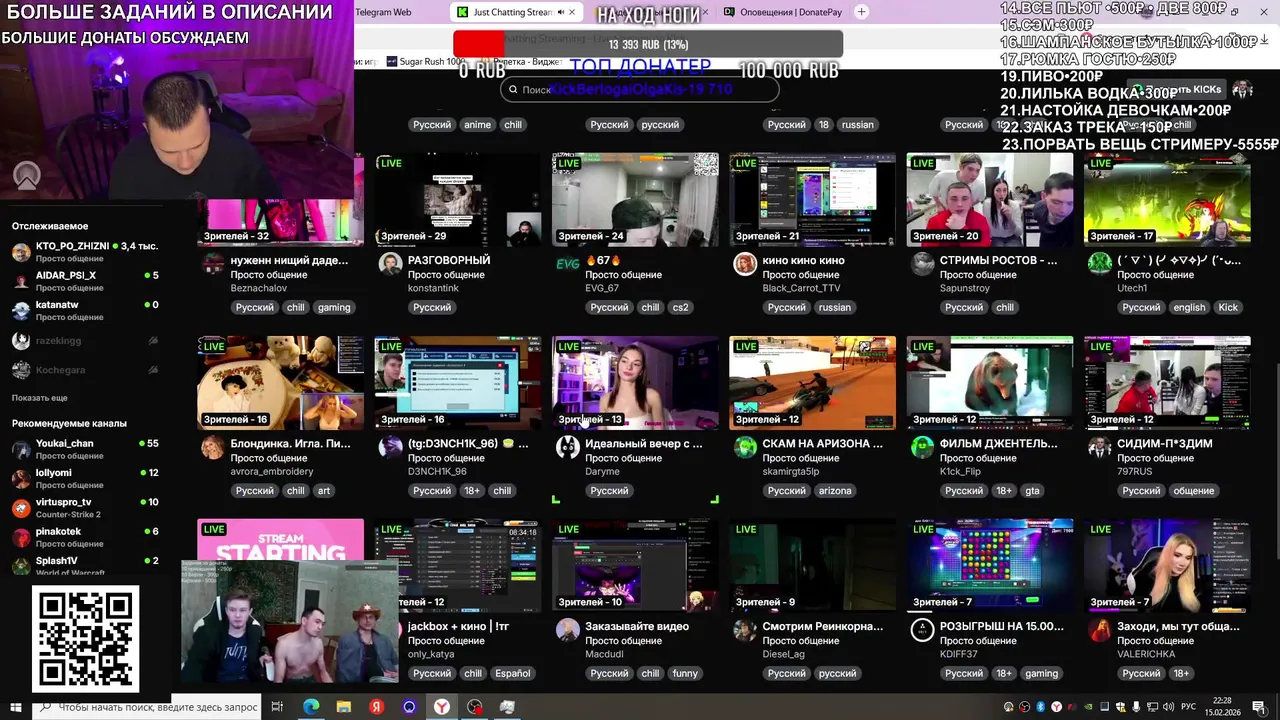Screen dimensions: 1280x720
Task: Open the bear thumbnail of K1ck_Flip stream
Action: (990, 382)
